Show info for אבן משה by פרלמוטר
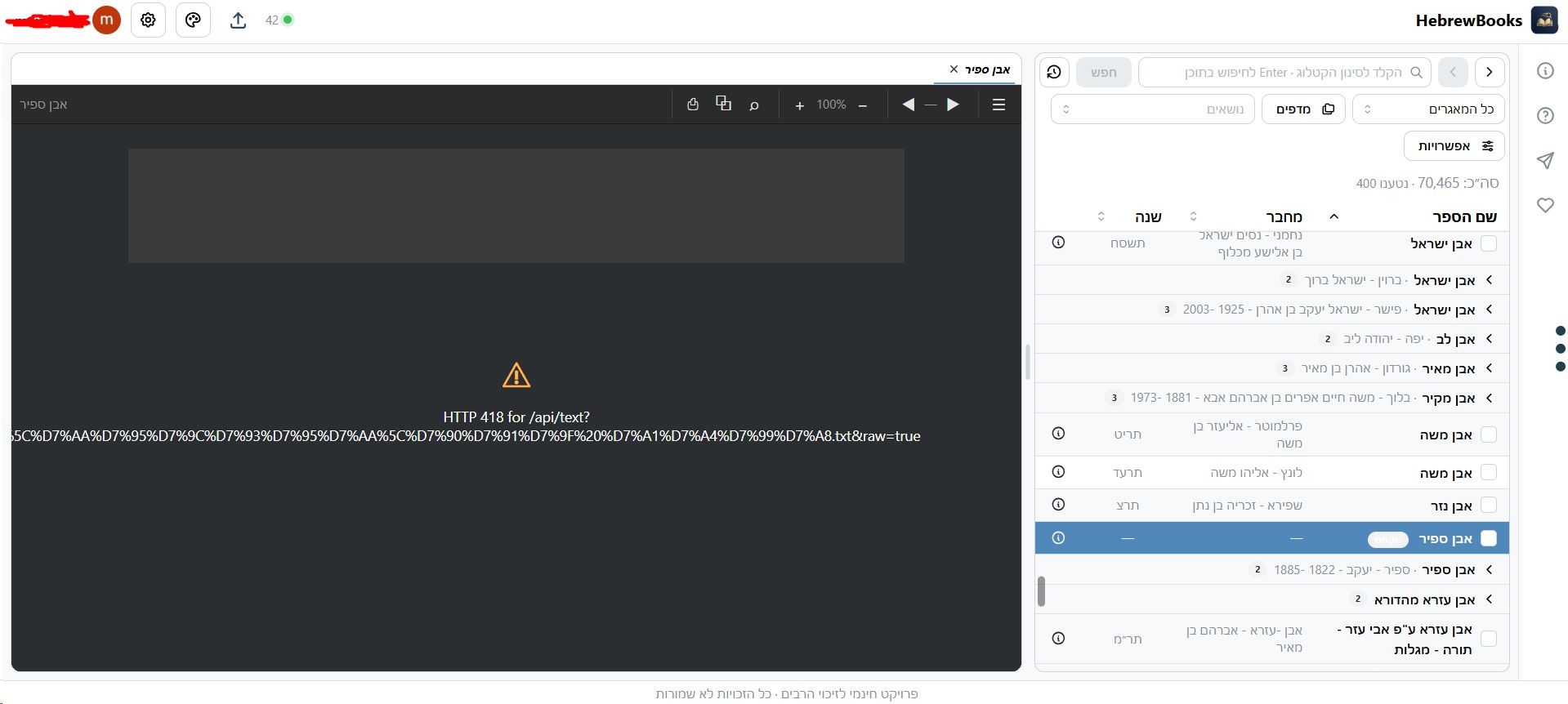This screenshot has height=704, width=1568. 1058,434
